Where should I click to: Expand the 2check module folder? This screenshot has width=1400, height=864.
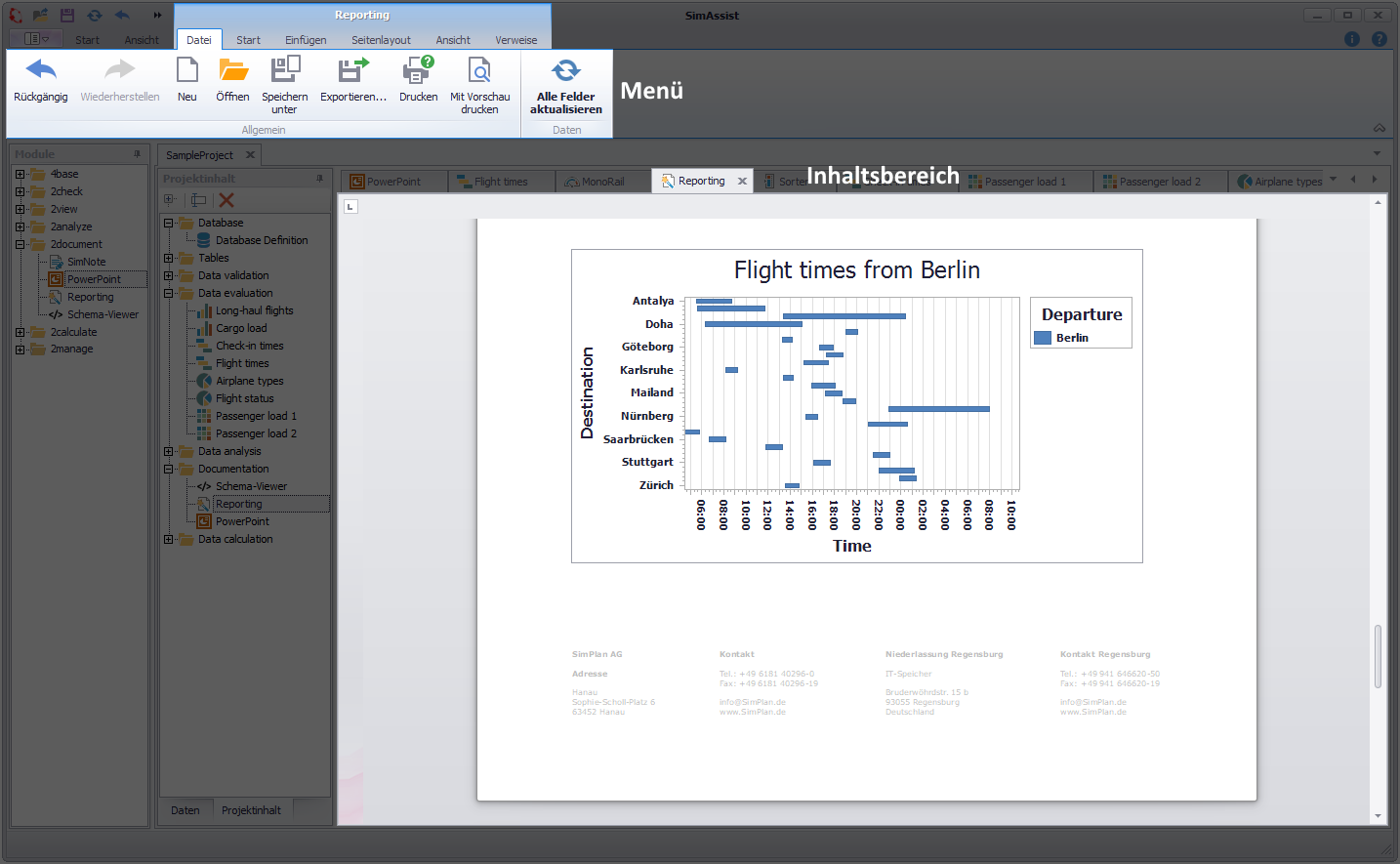pyautogui.click(x=20, y=191)
